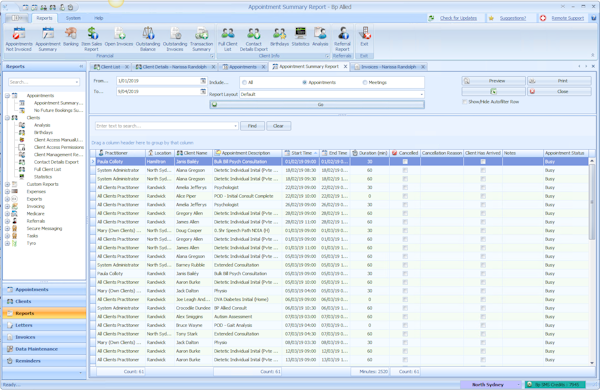The height and width of the screenshot is (390, 600).
Task: Click the export icon button below Preview
Action: pyautogui.click(x=493, y=91)
